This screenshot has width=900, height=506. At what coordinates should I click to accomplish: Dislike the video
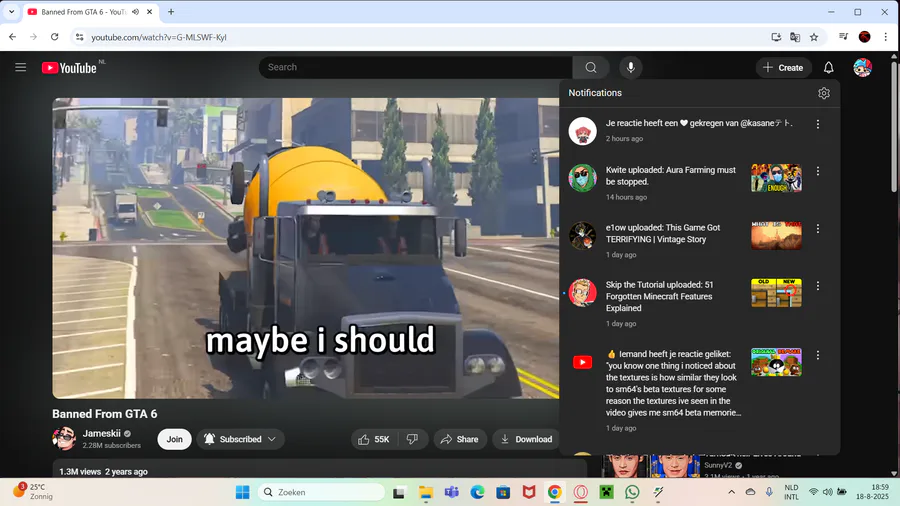(412, 439)
